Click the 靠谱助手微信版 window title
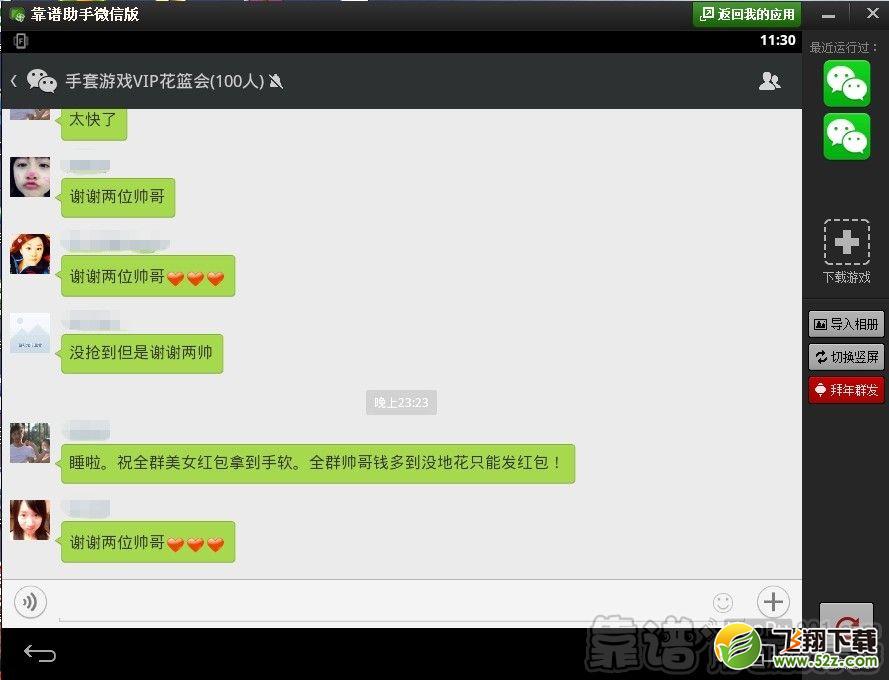 [84, 14]
